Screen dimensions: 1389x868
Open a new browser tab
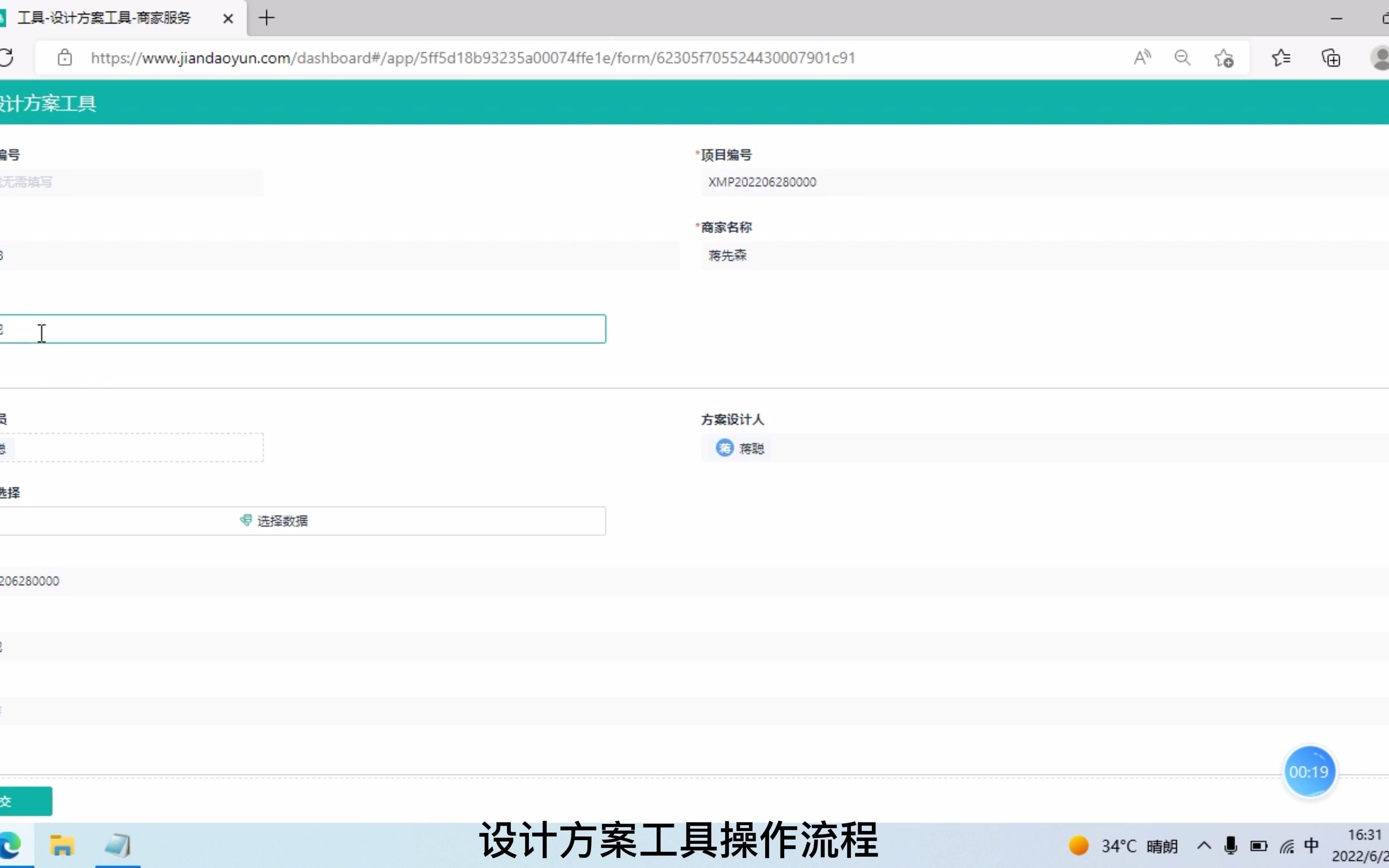coord(266,18)
